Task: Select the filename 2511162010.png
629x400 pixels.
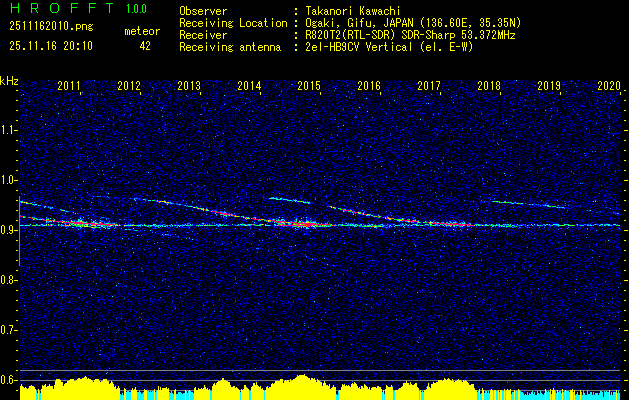Action: coord(51,27)
